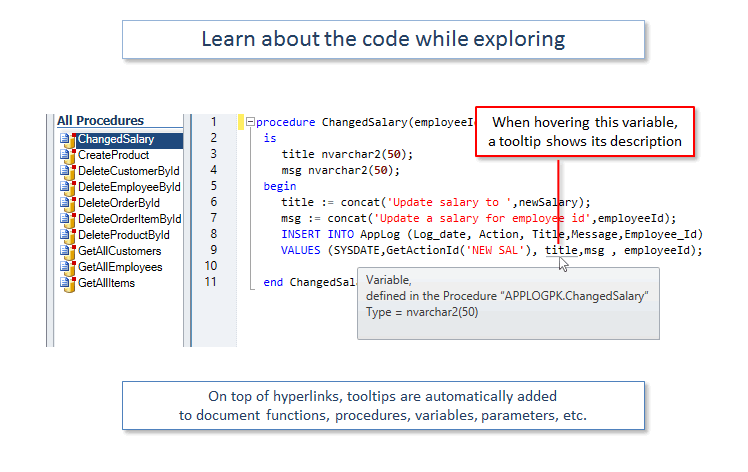Click the icon beside DeleteOrderById
Screen dimensions: 748x472
pyautogui.click(x=68, y=204)
